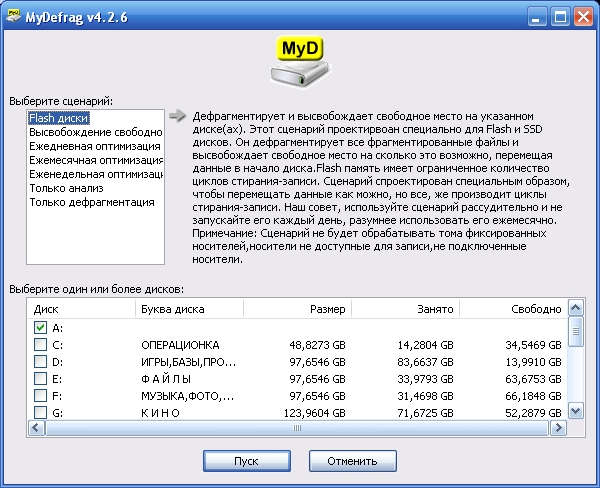Click the 'G:' drive letter text

tap(57, 413)
